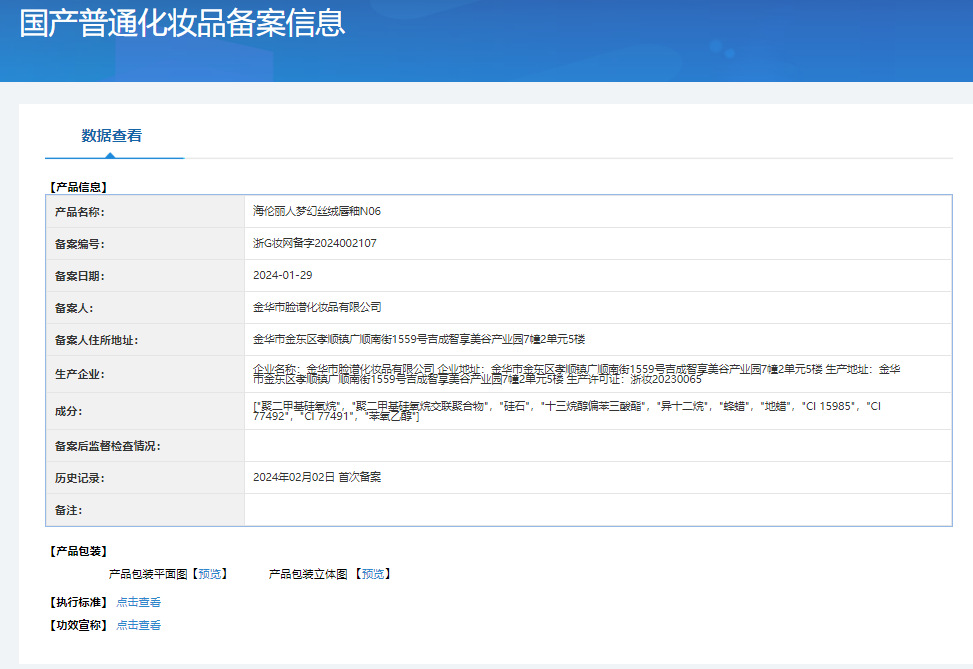Click the 备案编号 label

tap(79, 244)
